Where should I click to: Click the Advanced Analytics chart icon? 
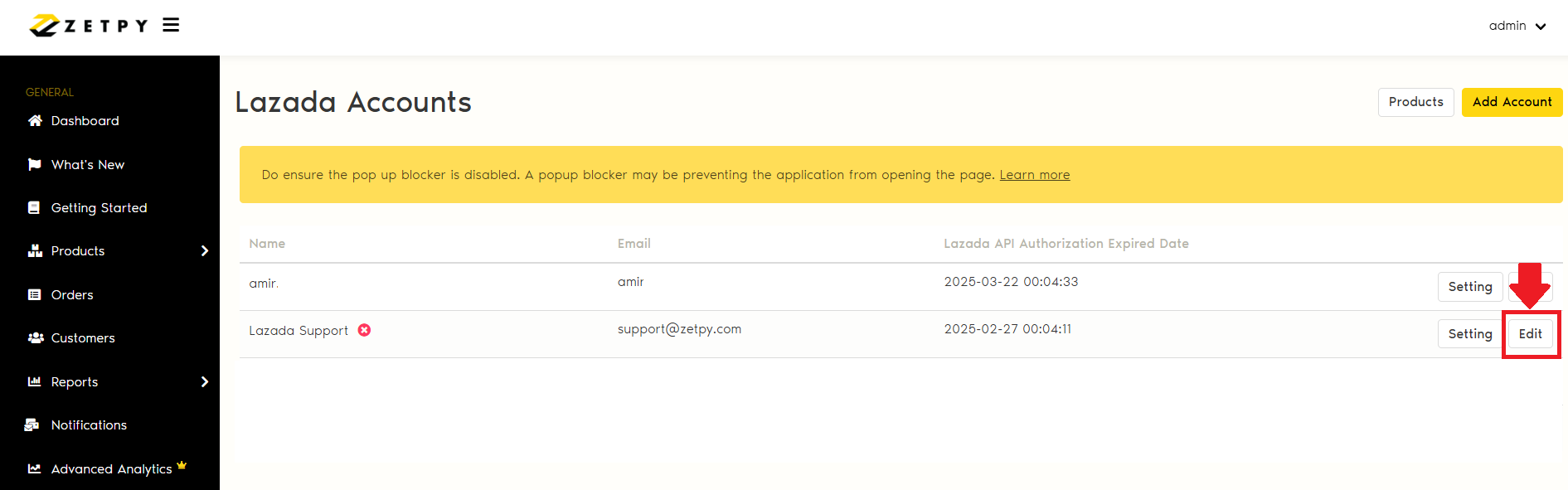[x=34, y=468]
